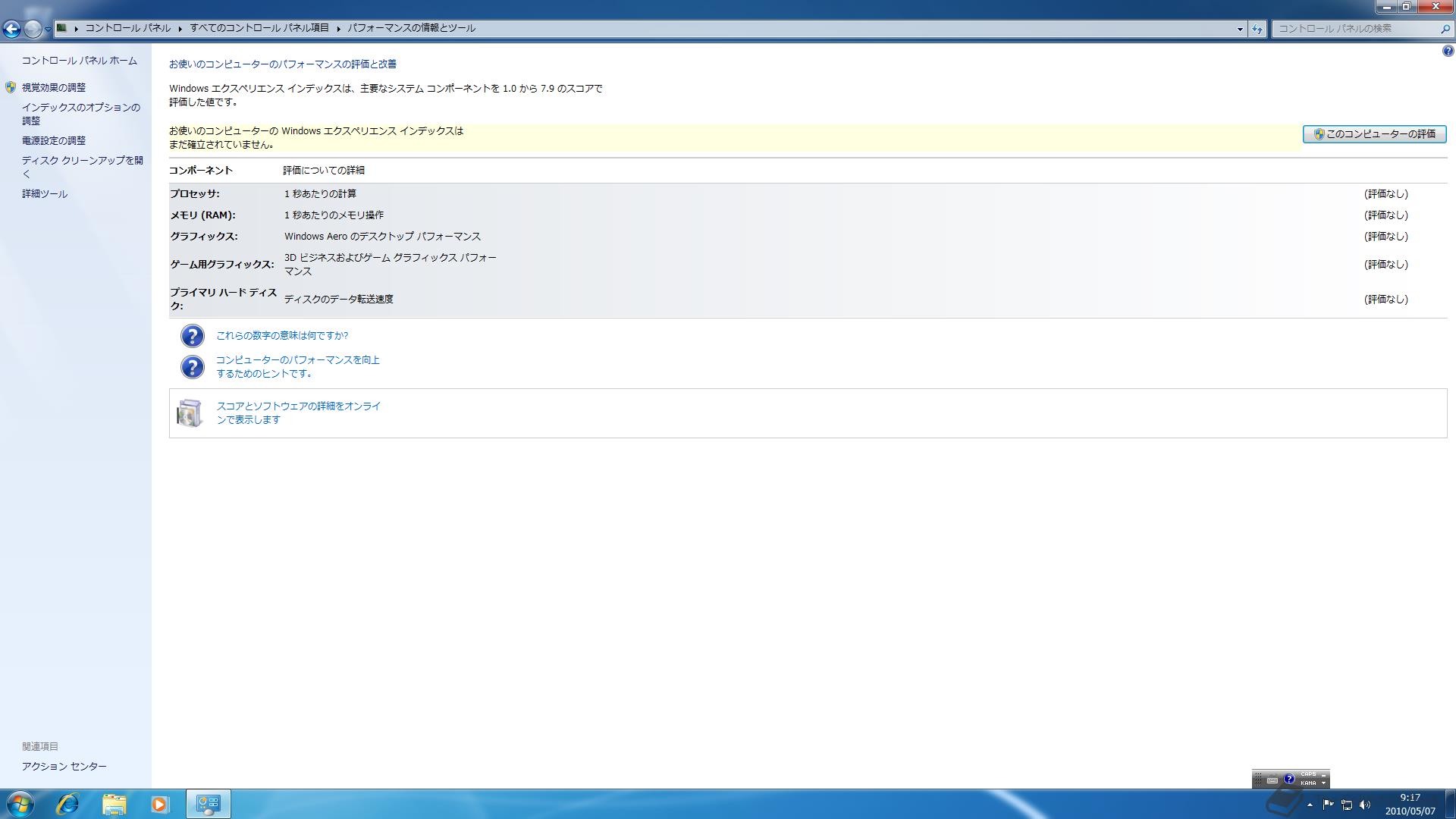Click プライマリ ハード ディスク: row label
Viewport: 1456px width, 819px height.
[224, 300]
